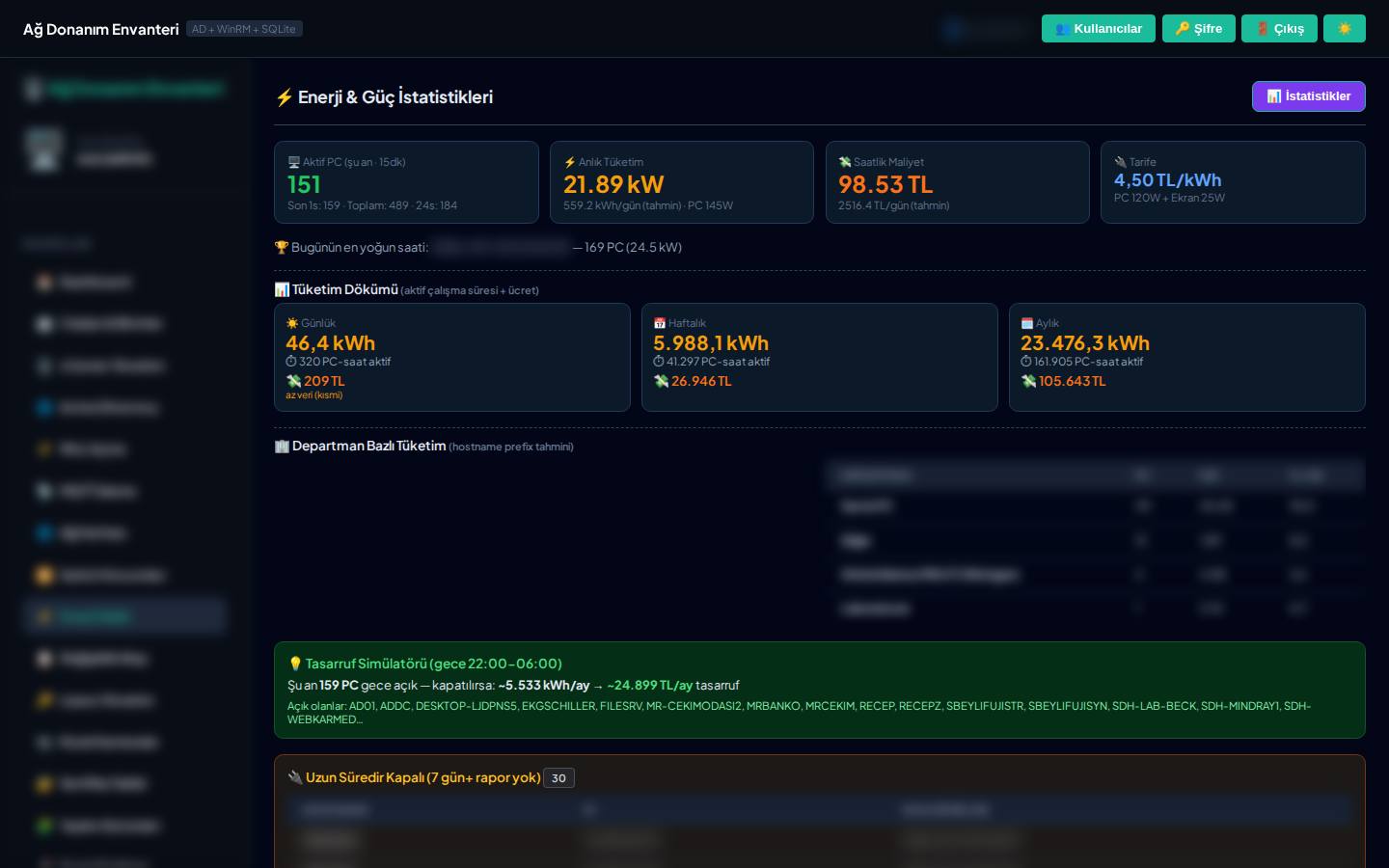Open the Kullanıcılar users page

pos(1099,29)
